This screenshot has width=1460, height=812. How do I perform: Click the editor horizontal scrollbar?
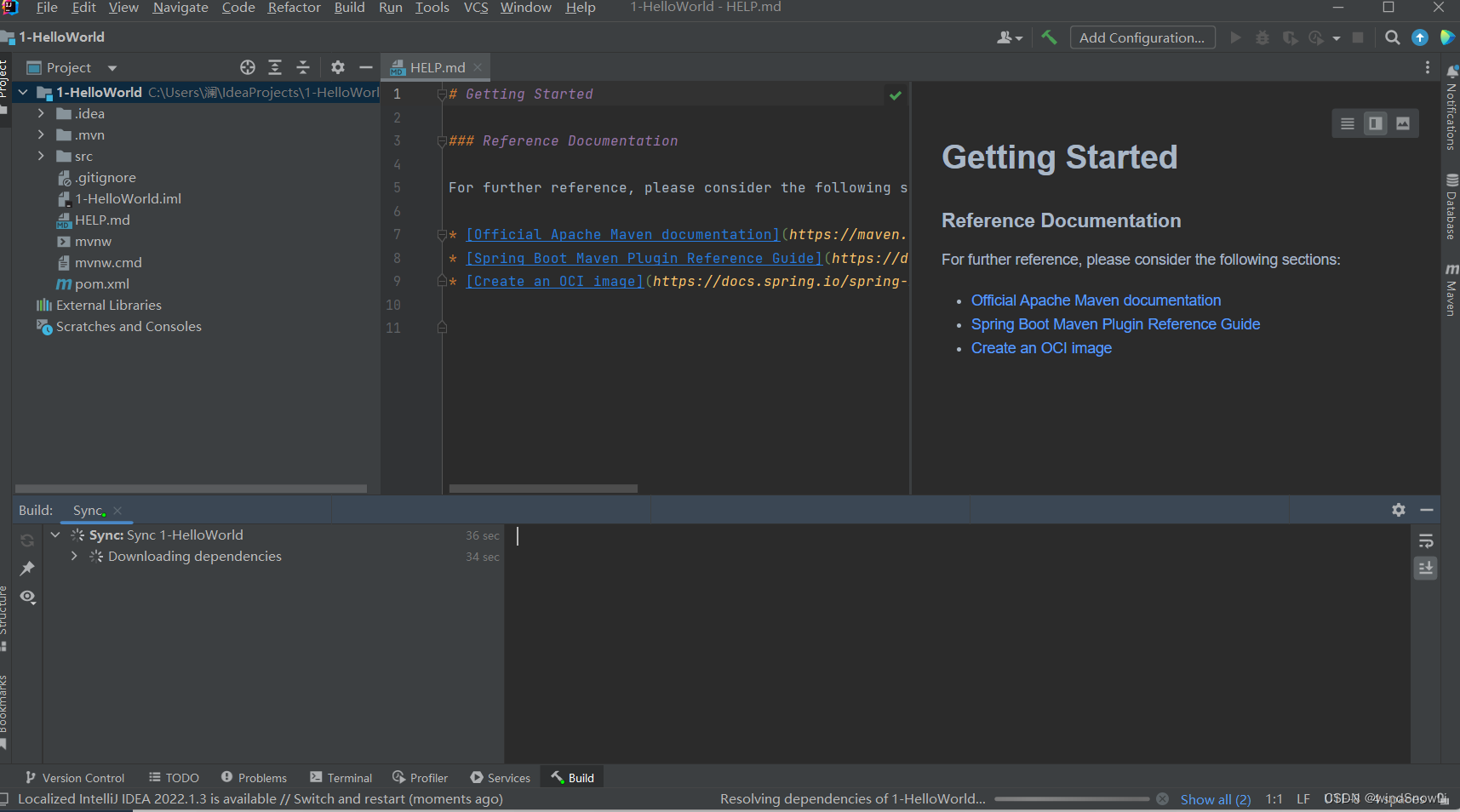(x=543, y=489)
